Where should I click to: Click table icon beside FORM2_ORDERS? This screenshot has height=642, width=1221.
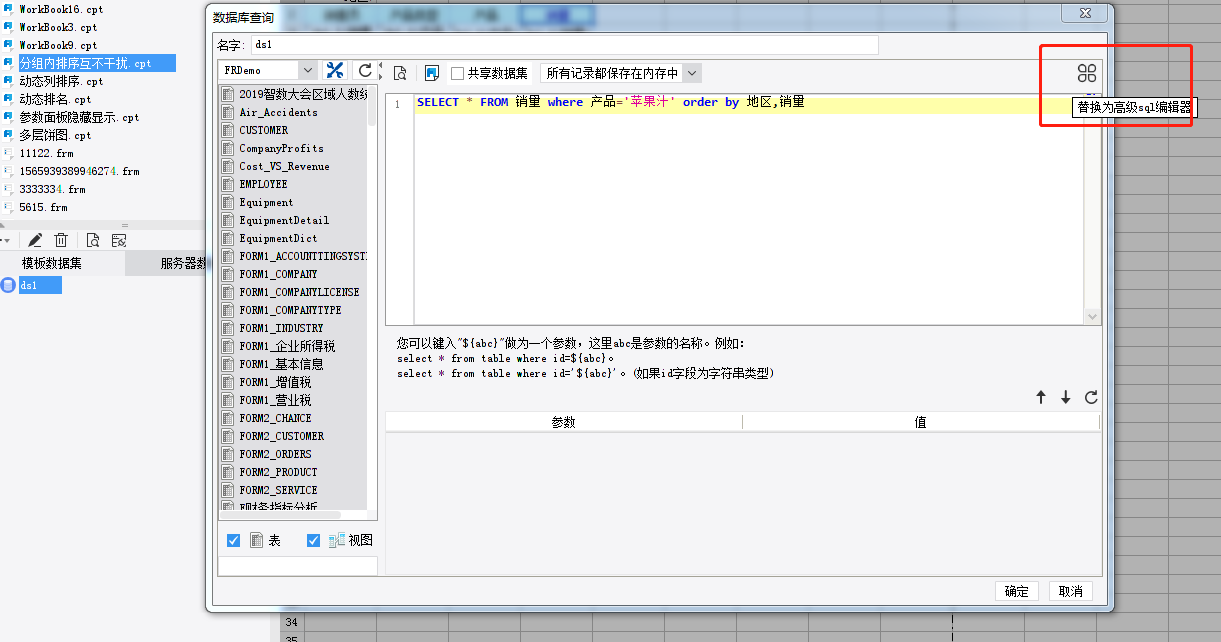pyautogui.click(x=228, y=454)
